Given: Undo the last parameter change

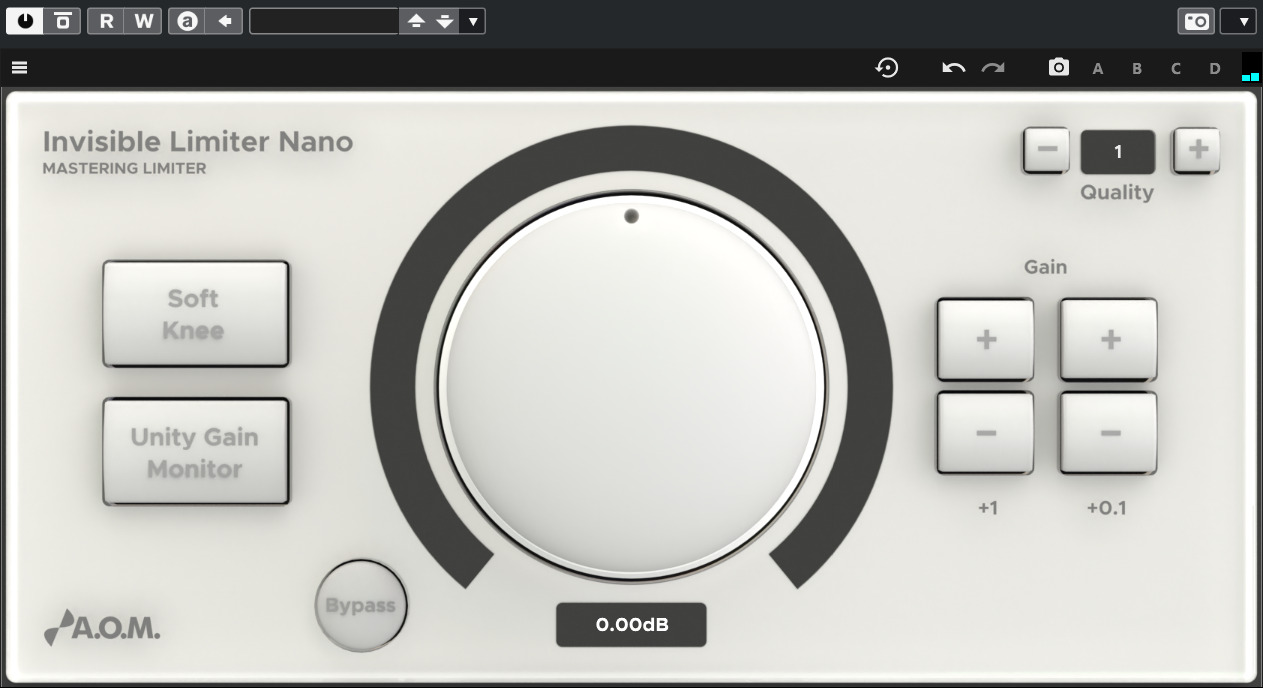Looking at the screenshot, I should click(x=954, y=68).
